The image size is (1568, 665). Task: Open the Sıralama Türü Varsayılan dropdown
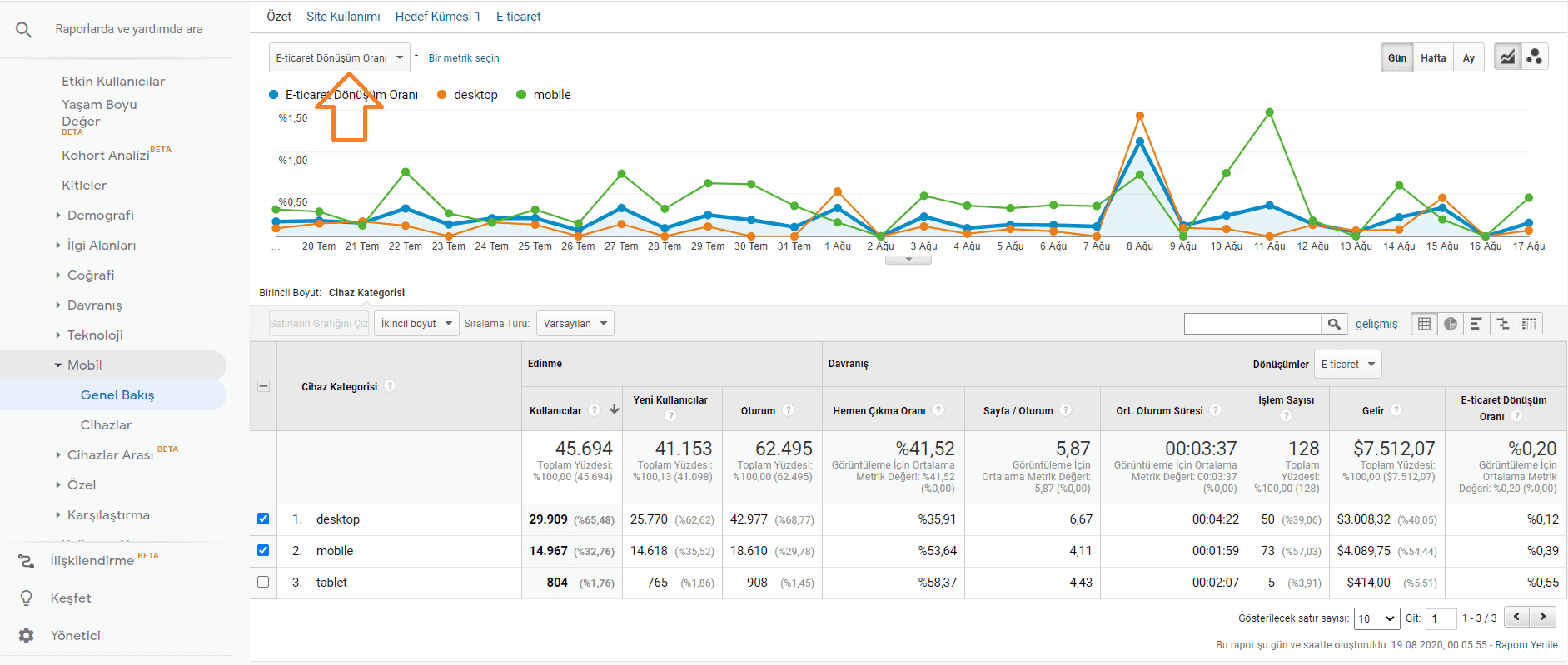coord(575,324)
